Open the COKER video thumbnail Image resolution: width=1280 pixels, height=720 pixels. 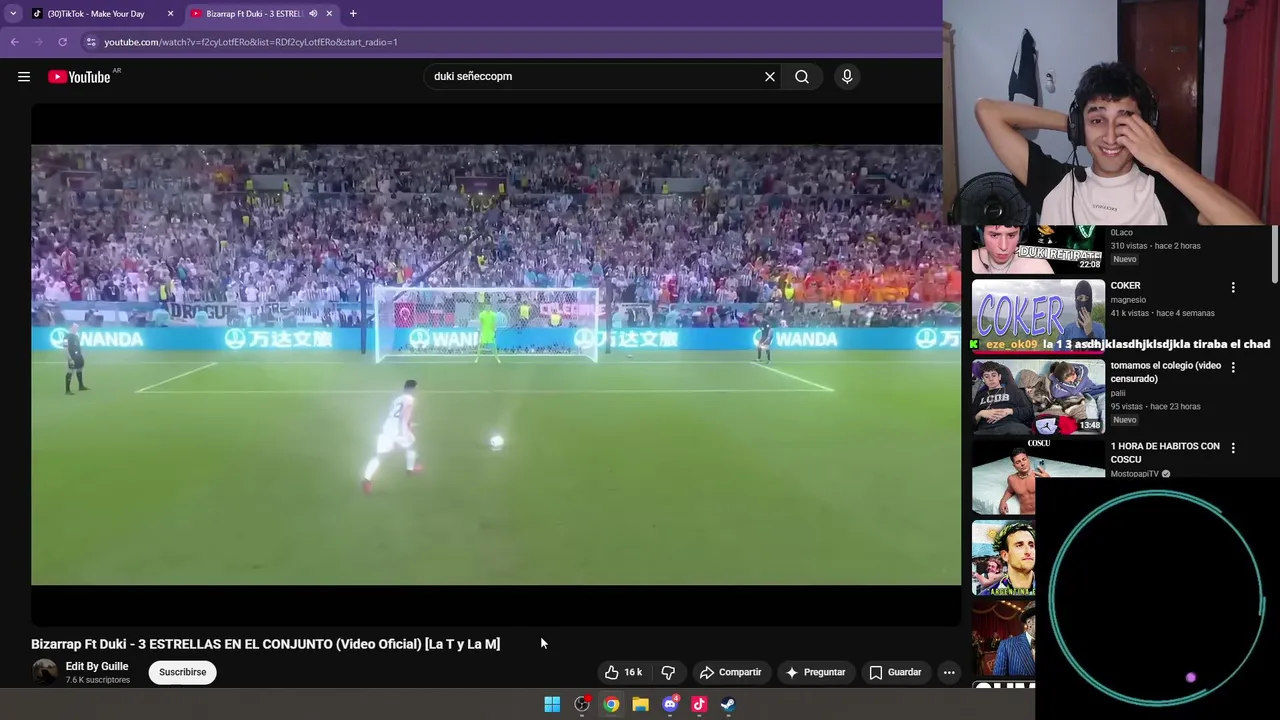click(1038, 316)
